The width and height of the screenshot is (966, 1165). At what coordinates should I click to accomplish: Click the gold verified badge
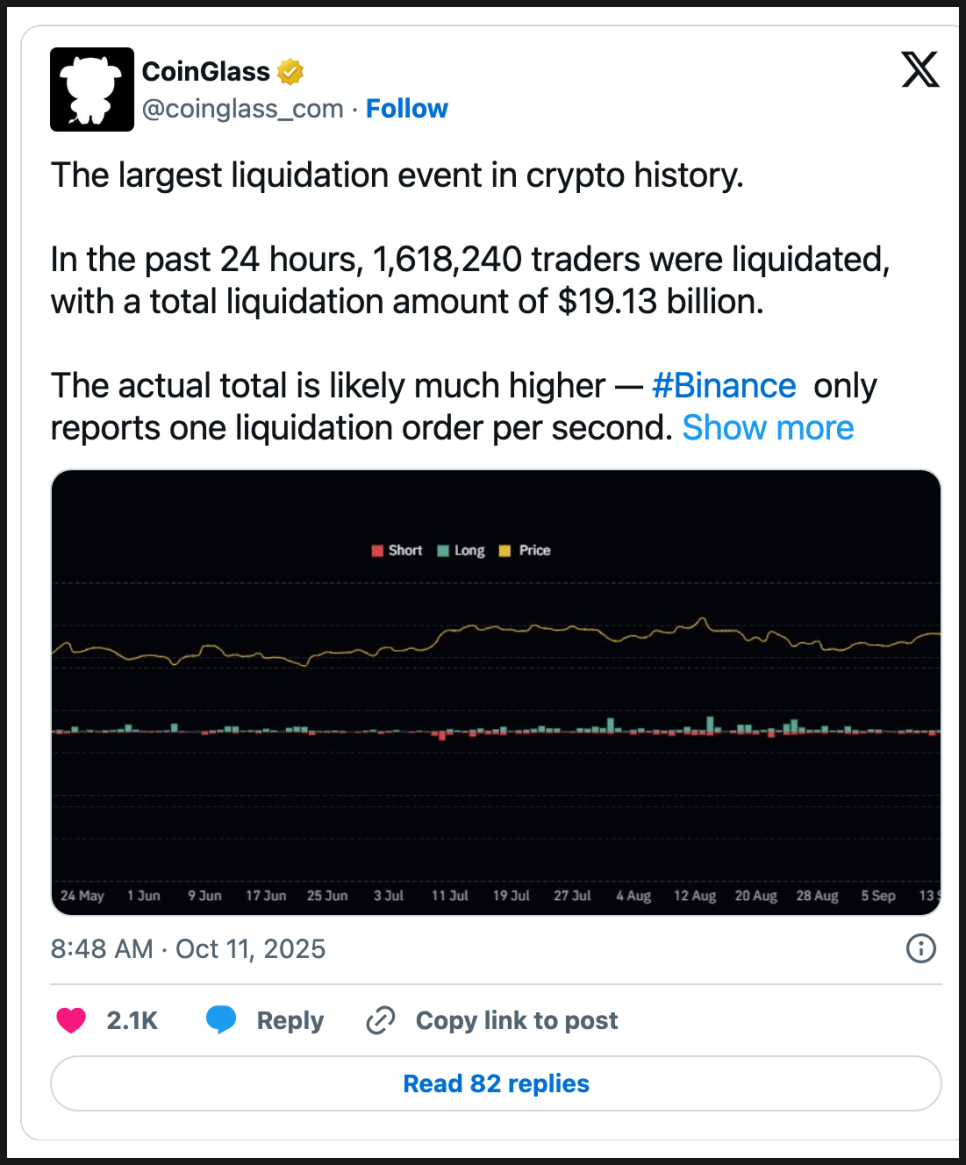291,72
